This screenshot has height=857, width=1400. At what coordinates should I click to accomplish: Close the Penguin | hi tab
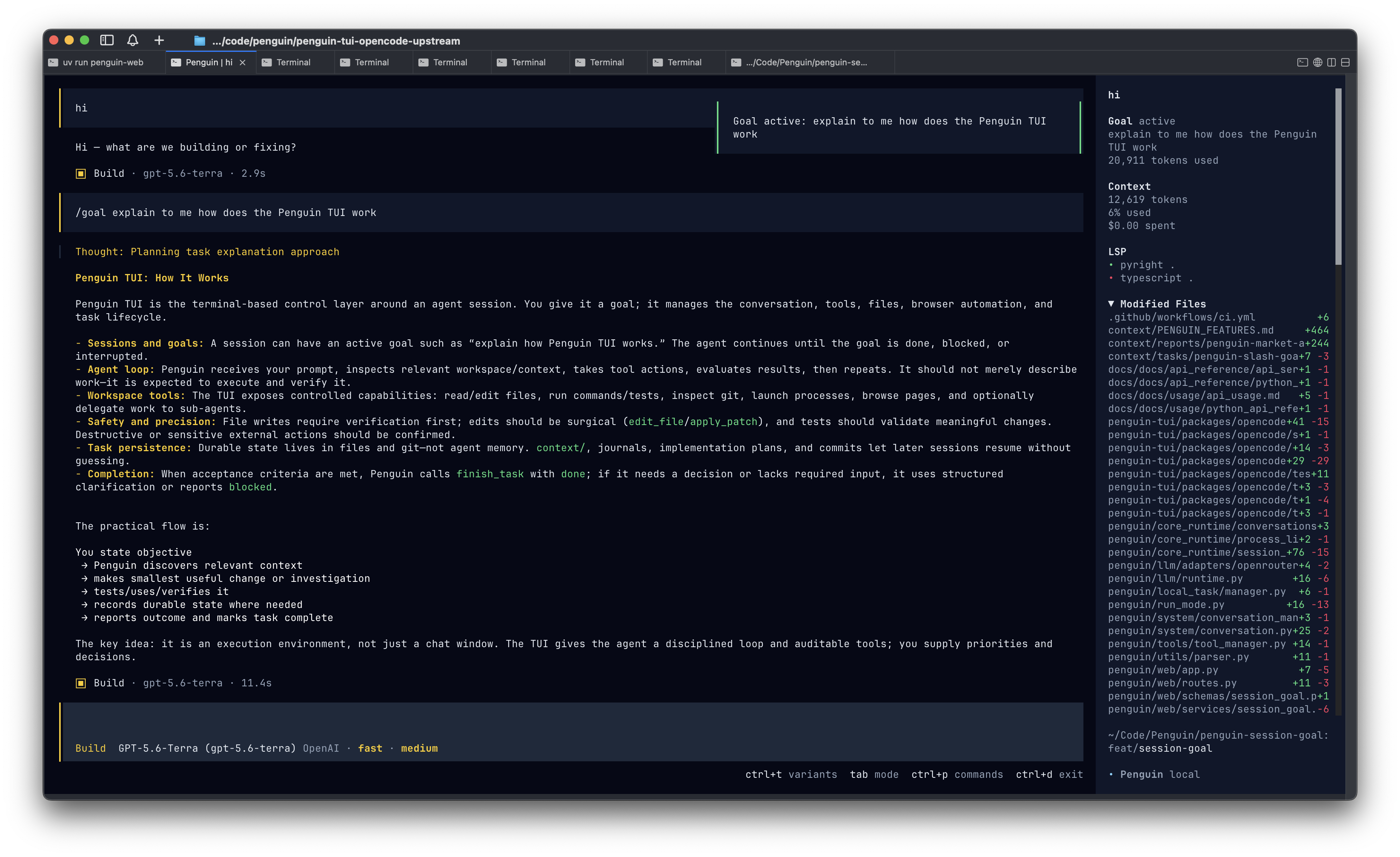[242, 63]
